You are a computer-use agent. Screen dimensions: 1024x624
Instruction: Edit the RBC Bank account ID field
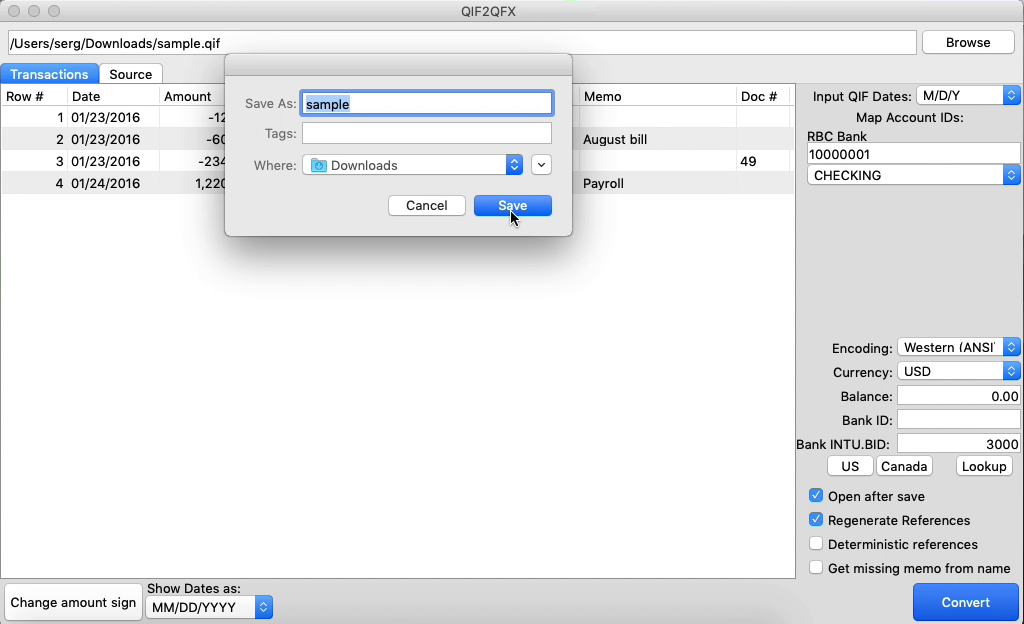[x=913, y=154]
